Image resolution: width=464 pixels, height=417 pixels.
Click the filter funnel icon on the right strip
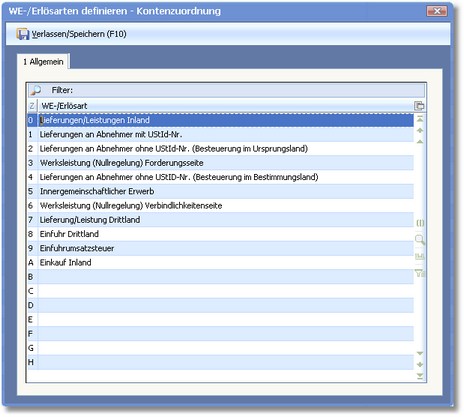point(420,273)
